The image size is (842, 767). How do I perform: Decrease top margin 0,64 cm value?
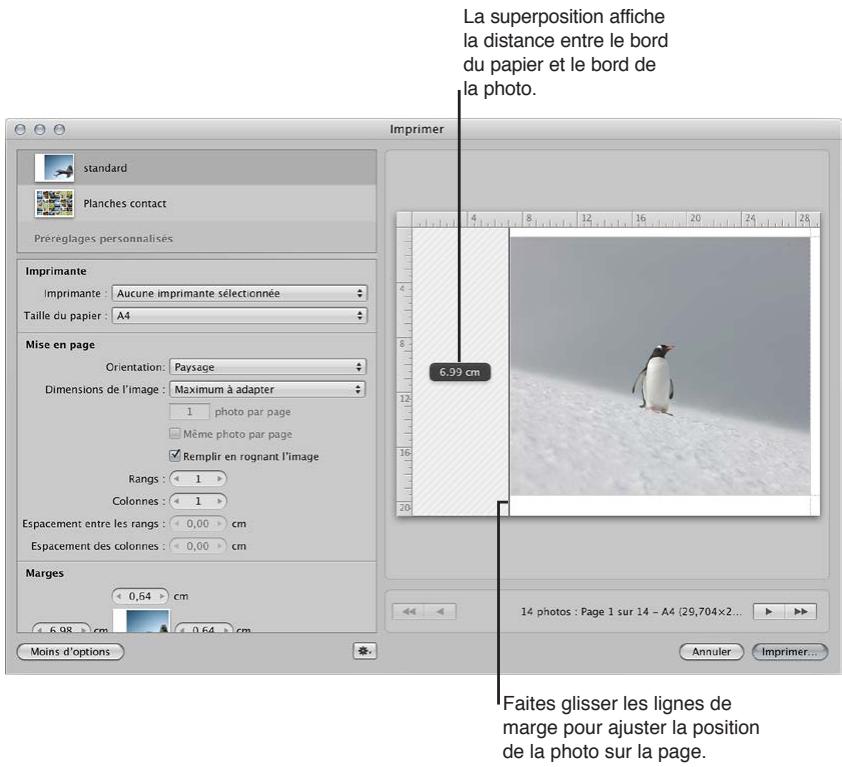point(119,596)
